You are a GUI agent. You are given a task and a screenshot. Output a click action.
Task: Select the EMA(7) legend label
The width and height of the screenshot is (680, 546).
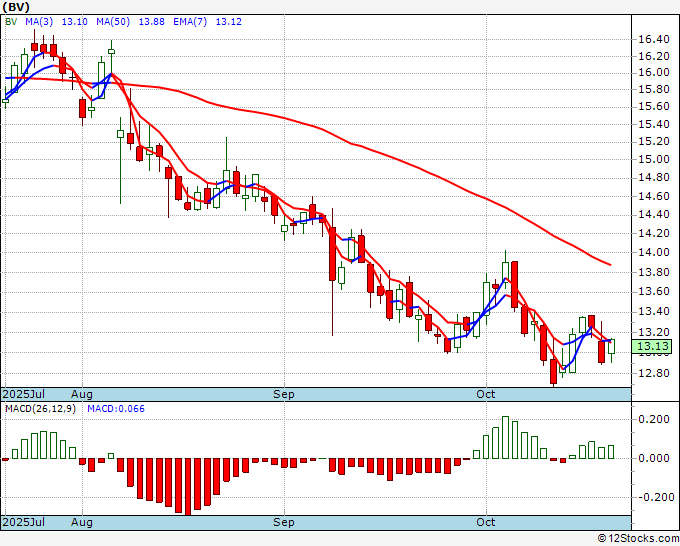tap(190, 22)
